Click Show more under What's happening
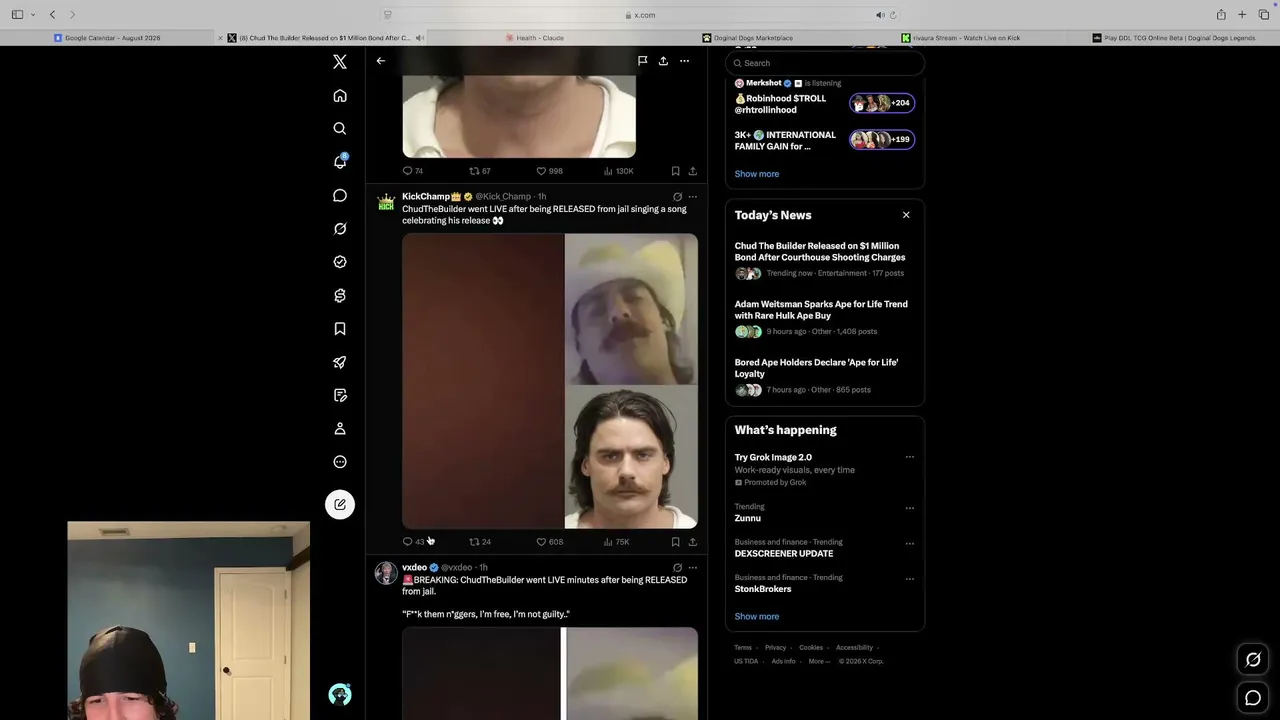The width and height of the screenshot is (1280, 720). (756, 617)
